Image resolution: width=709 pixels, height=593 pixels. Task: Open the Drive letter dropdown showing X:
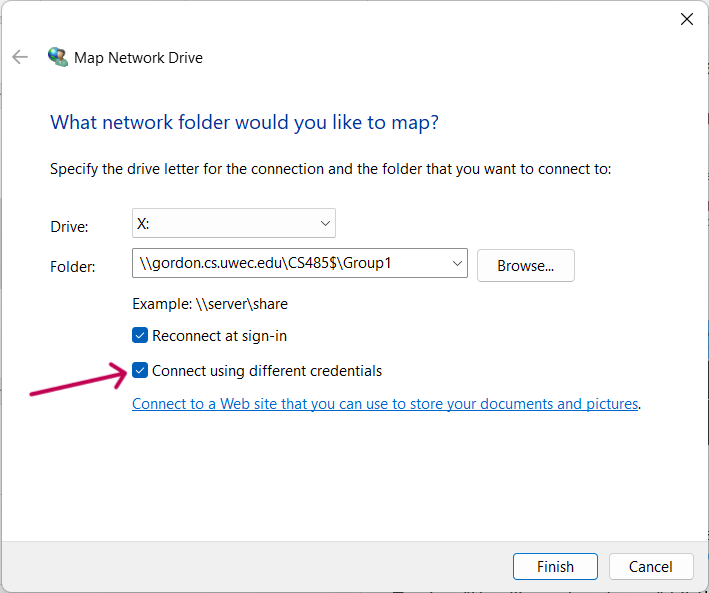(234, 223)
